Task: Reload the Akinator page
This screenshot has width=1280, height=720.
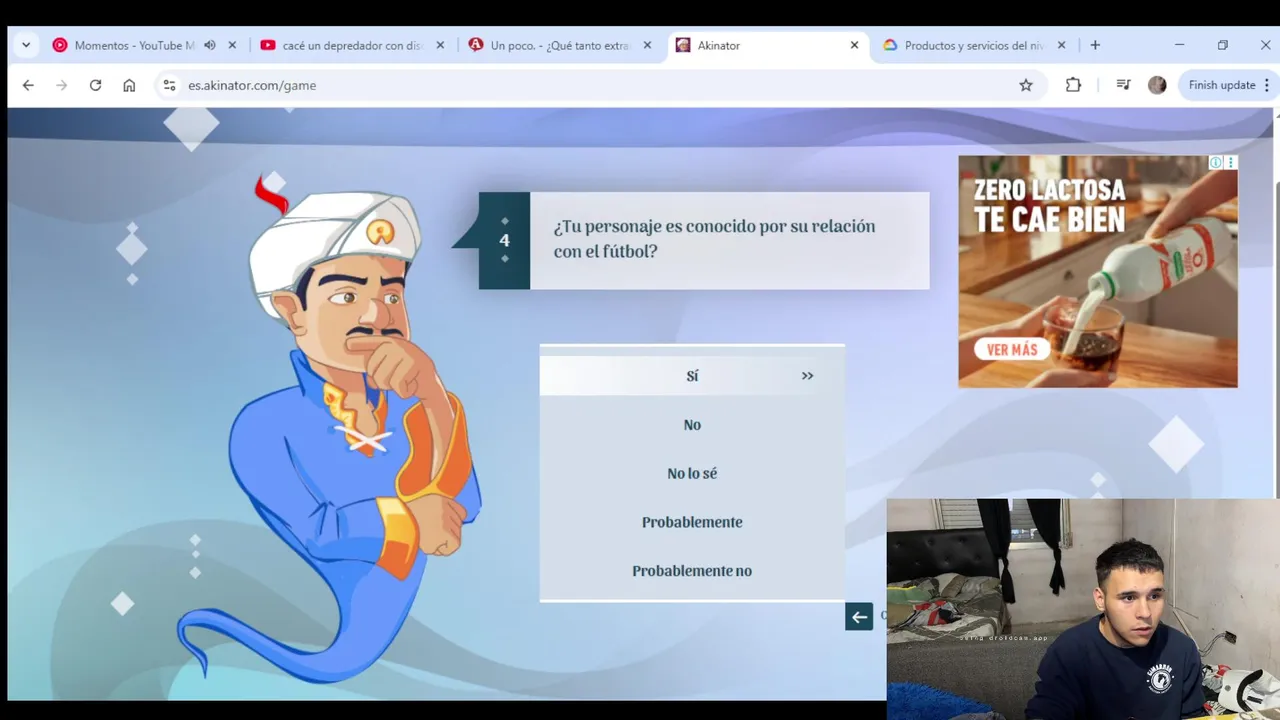Action: (95, 85)
